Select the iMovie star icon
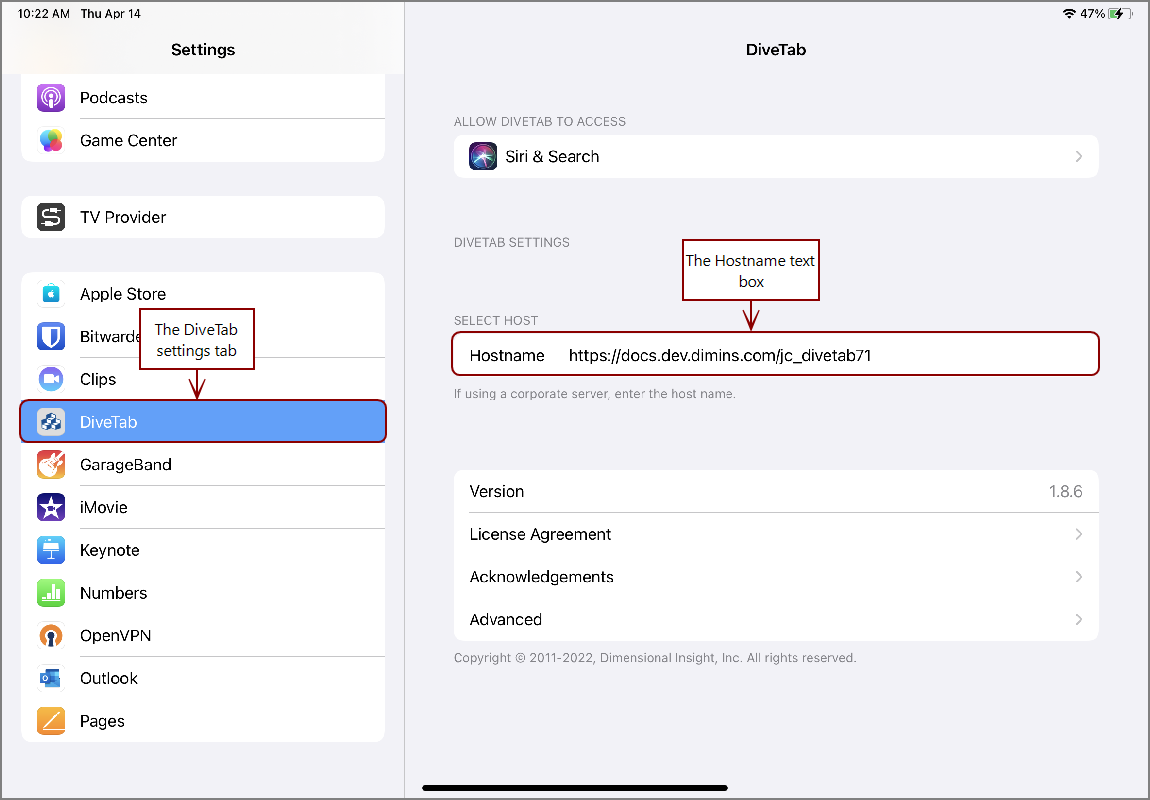Viewport: 1150px width, 800px height. coord(51,507)
